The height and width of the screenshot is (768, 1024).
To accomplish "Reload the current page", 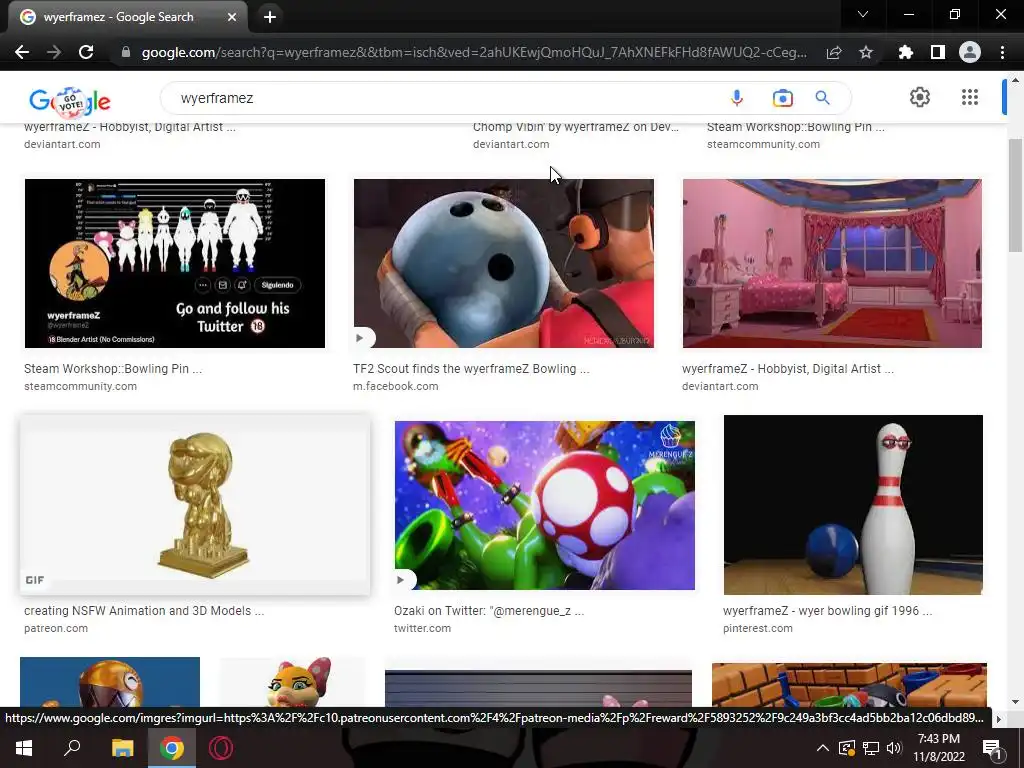I will (86, 52).
